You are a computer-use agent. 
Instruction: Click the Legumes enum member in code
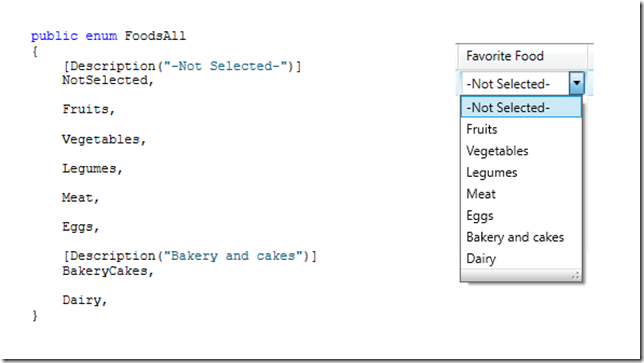(90, 169)
